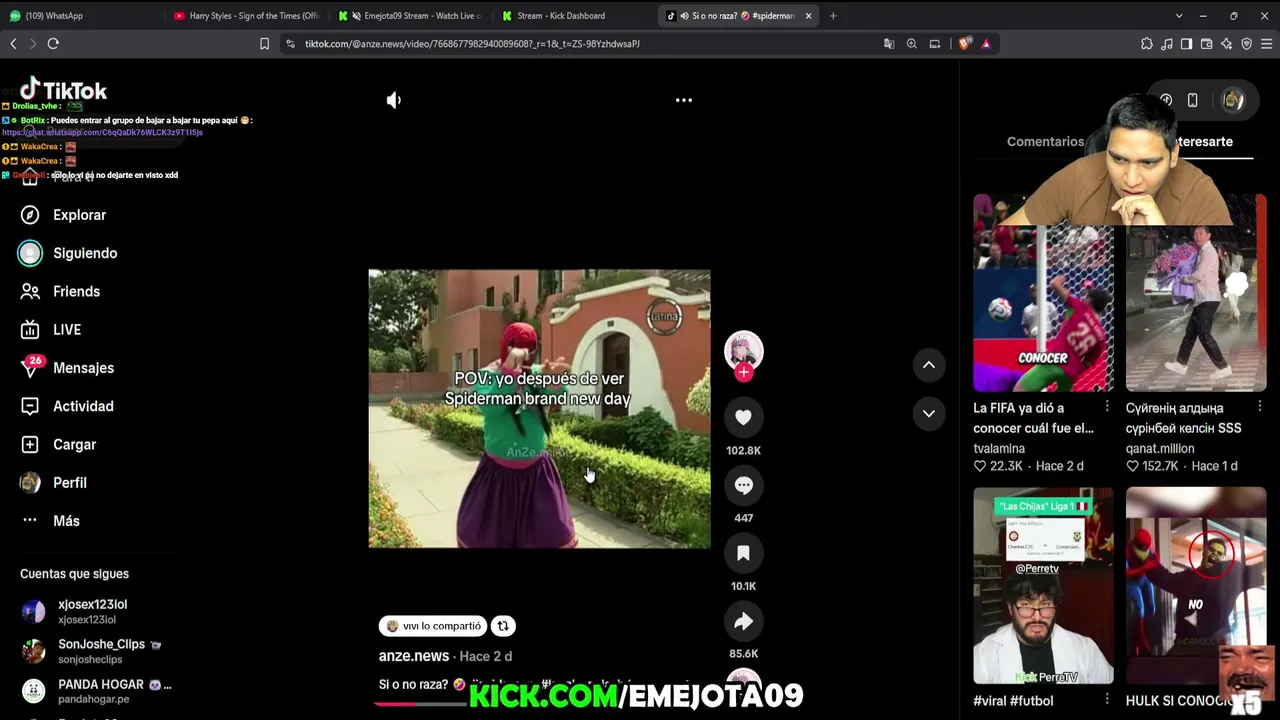This screenshot has width=1280, height=720.
Task: Click the Cargar plus icon
Action: (x=30, y=444)
